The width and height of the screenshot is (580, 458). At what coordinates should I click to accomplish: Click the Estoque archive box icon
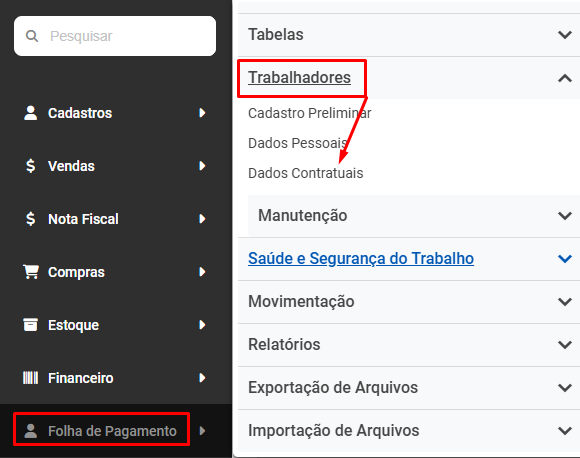(31, 325)
